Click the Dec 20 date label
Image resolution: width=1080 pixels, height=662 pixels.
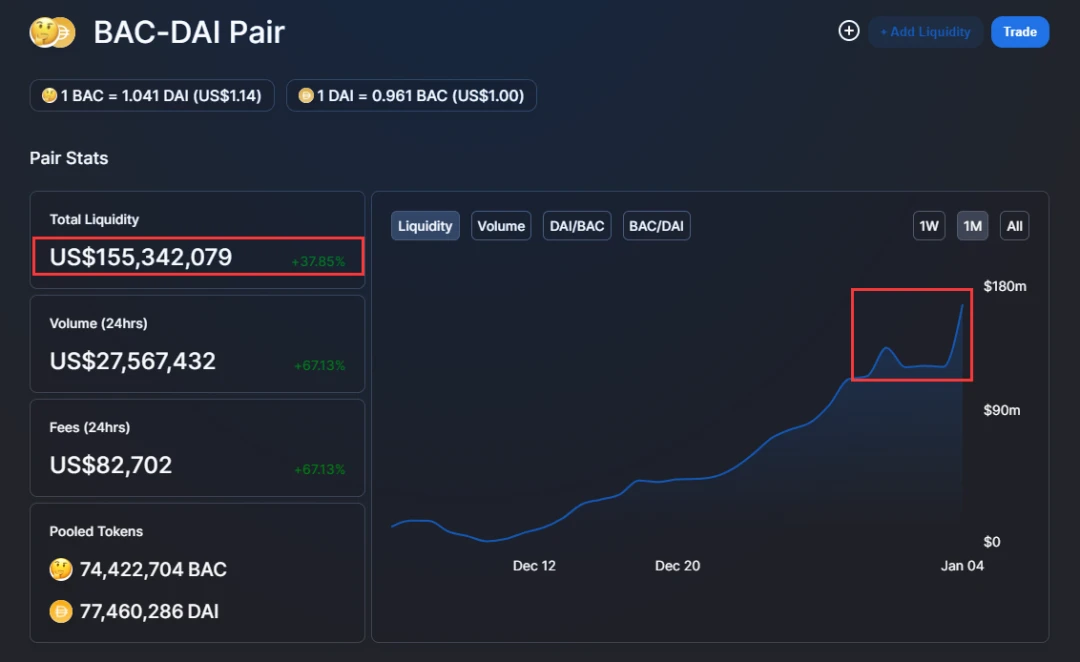click(x=677, y=566)
